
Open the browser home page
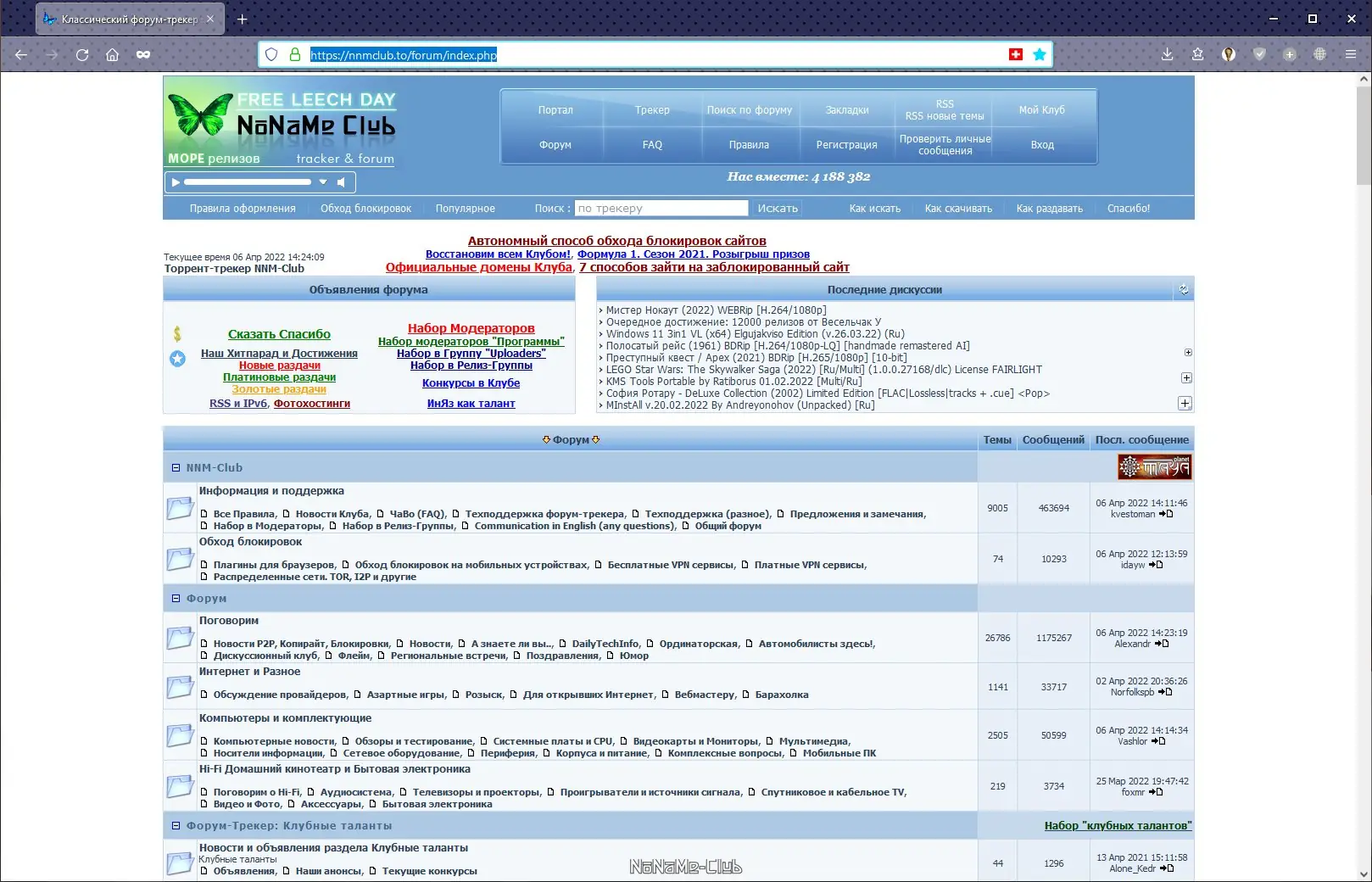click(112, 54)
